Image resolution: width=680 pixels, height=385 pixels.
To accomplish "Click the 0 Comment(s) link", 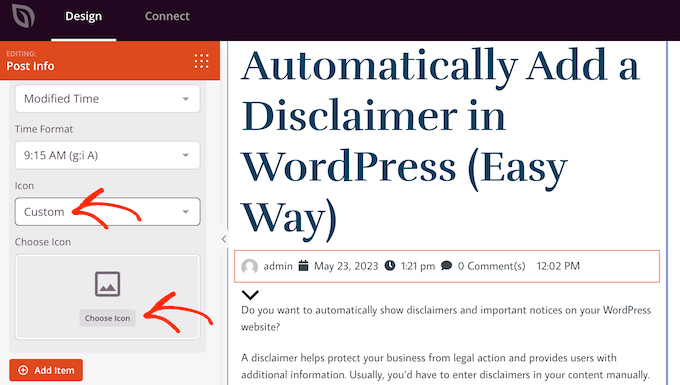I will [491, 266].
